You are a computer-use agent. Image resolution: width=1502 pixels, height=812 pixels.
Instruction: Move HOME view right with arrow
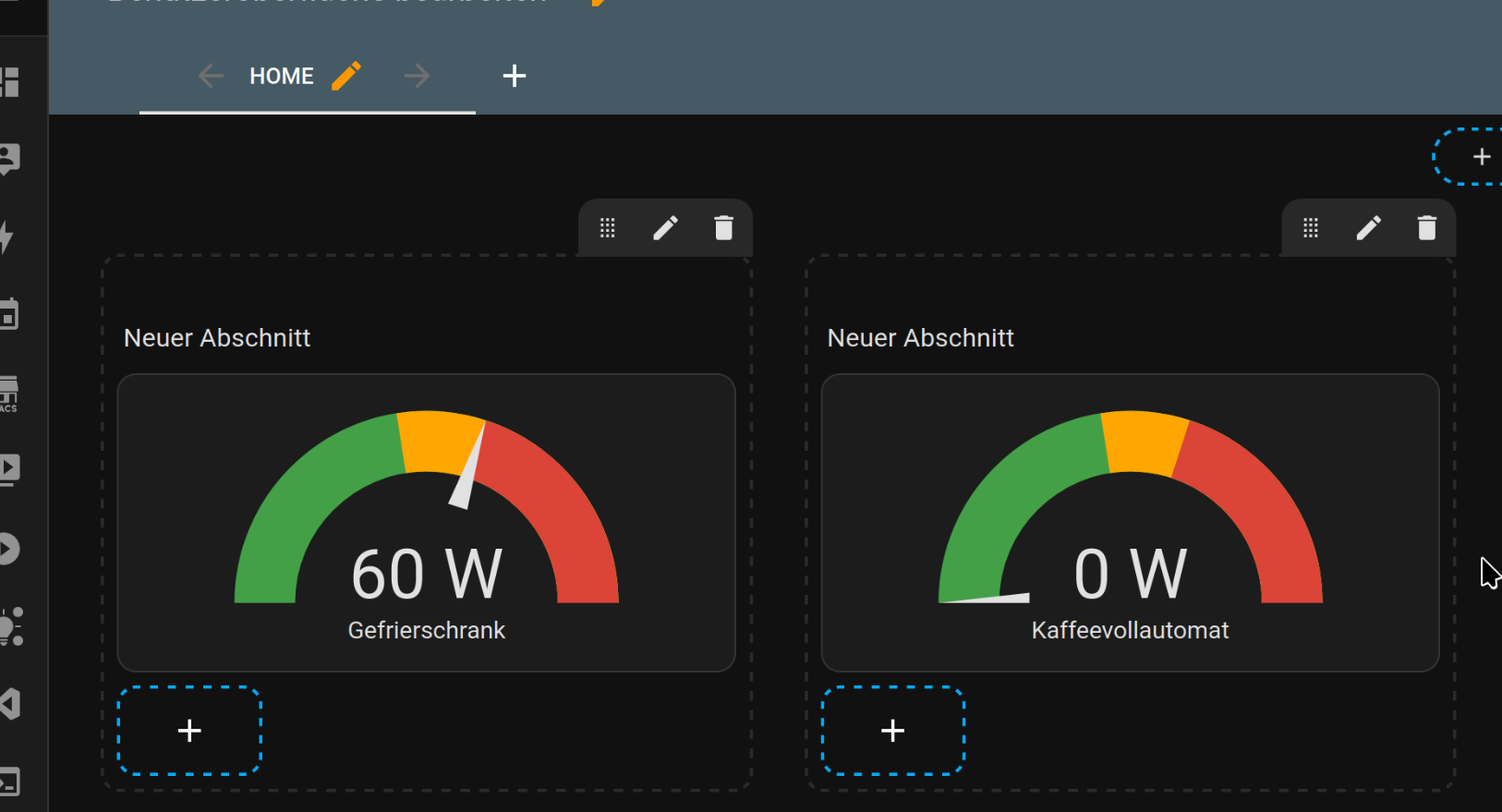[418, 76]
